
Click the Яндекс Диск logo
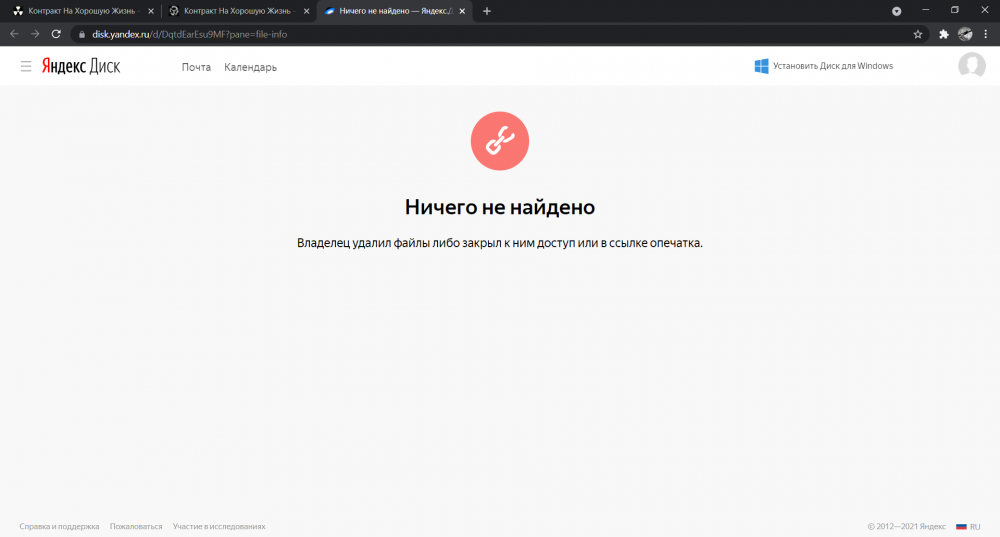pos(81,66)
